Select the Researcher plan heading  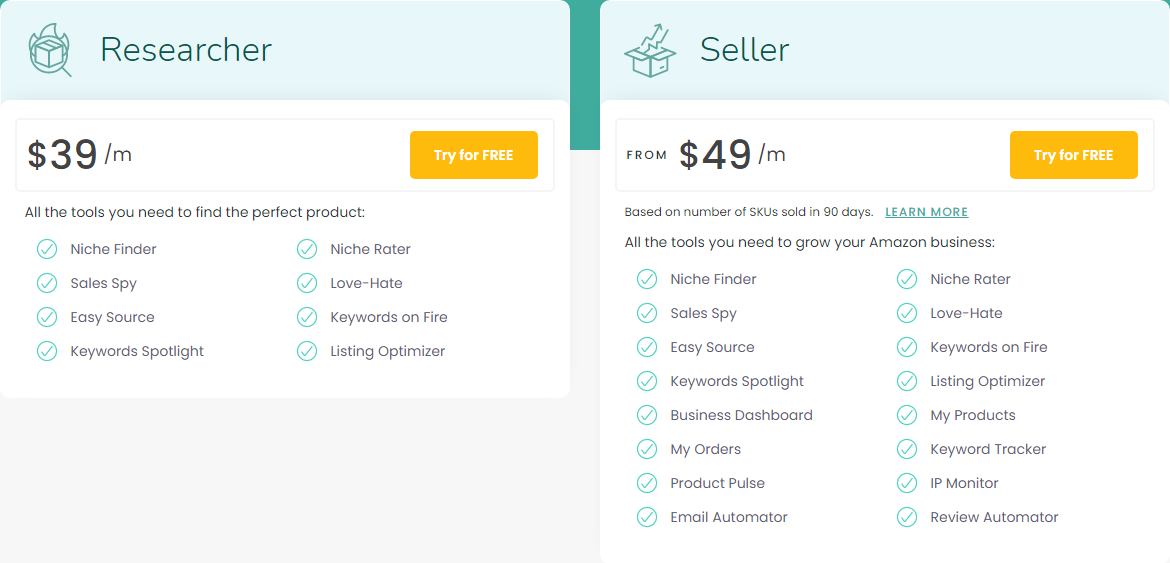tap(186, 50)
